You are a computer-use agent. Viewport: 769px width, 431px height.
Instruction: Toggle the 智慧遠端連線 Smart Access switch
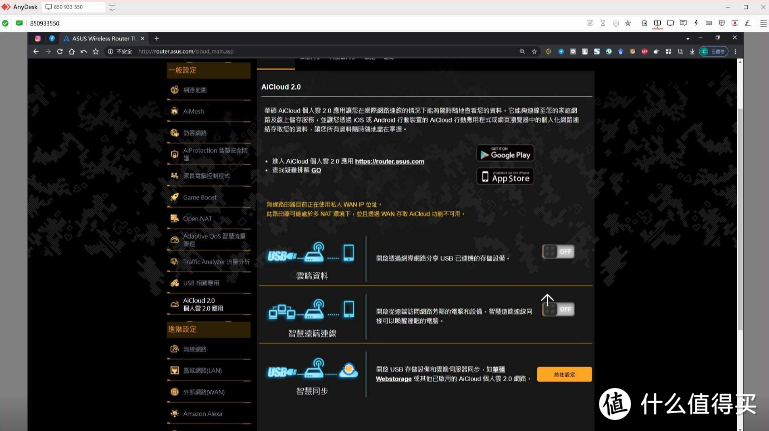click(x=558, y=309)
